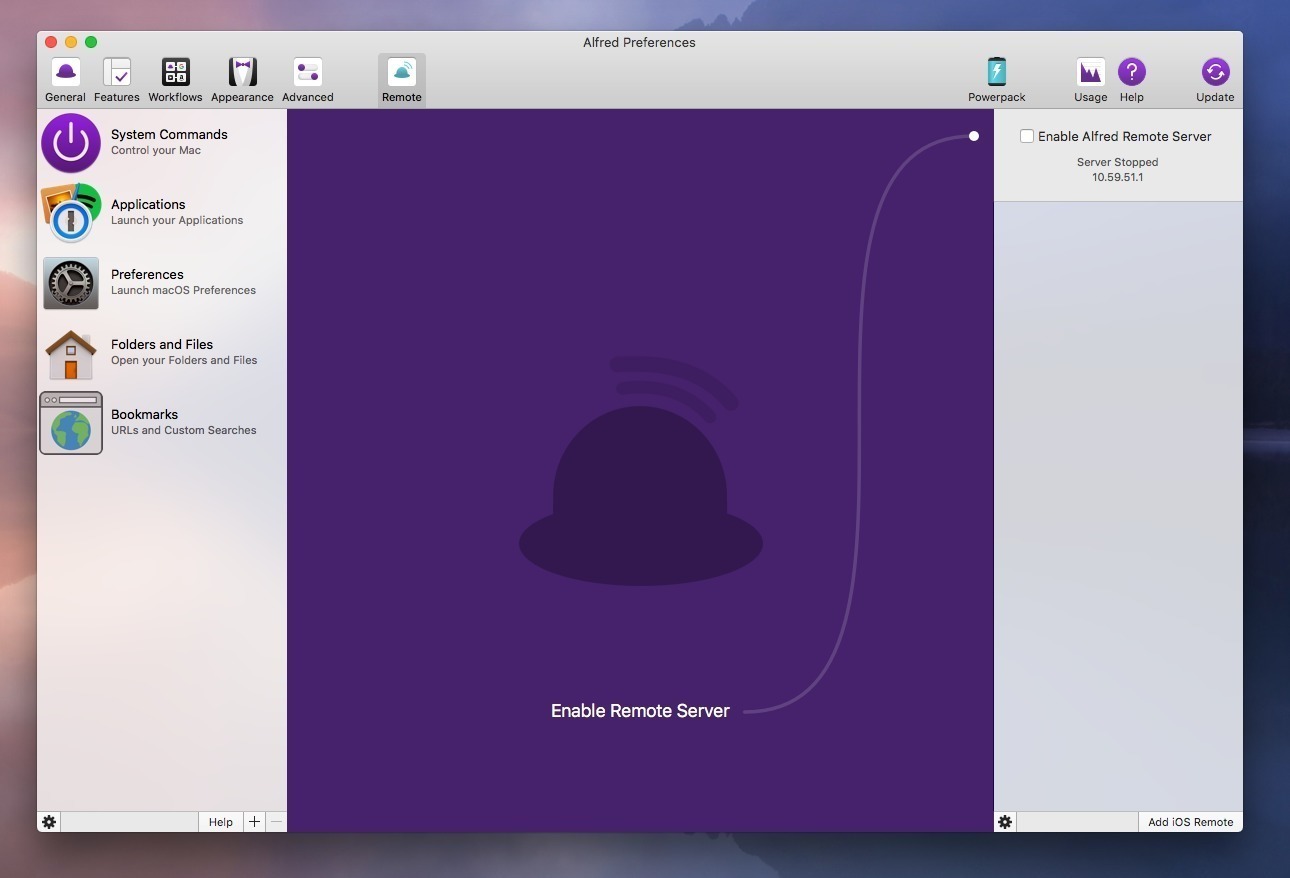Select the Bookmarks globe item
This screenshot has height=878, width=1290.
click(x=71, y=423)
